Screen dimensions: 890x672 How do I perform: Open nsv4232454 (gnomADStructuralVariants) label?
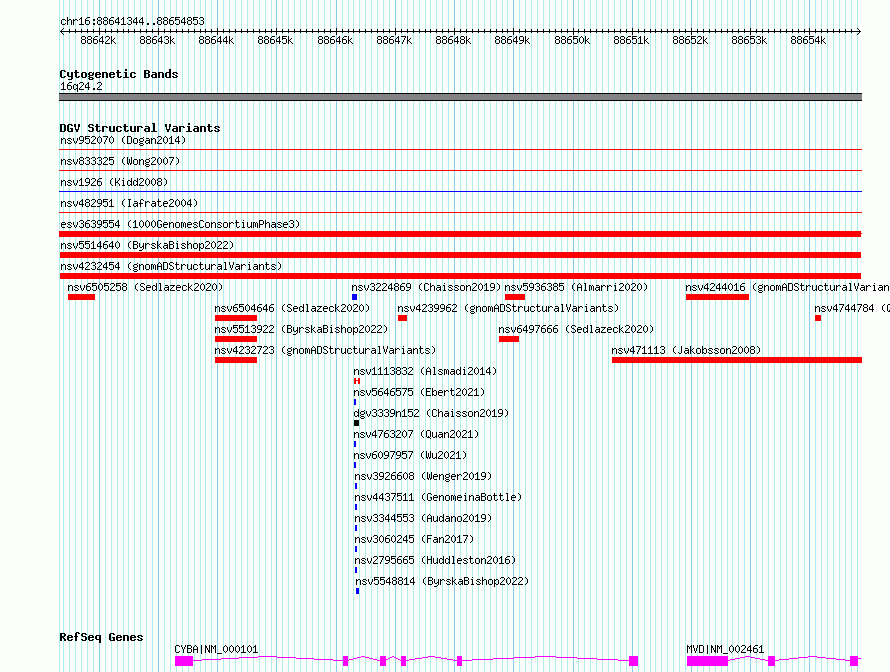[x=171, y=266]
